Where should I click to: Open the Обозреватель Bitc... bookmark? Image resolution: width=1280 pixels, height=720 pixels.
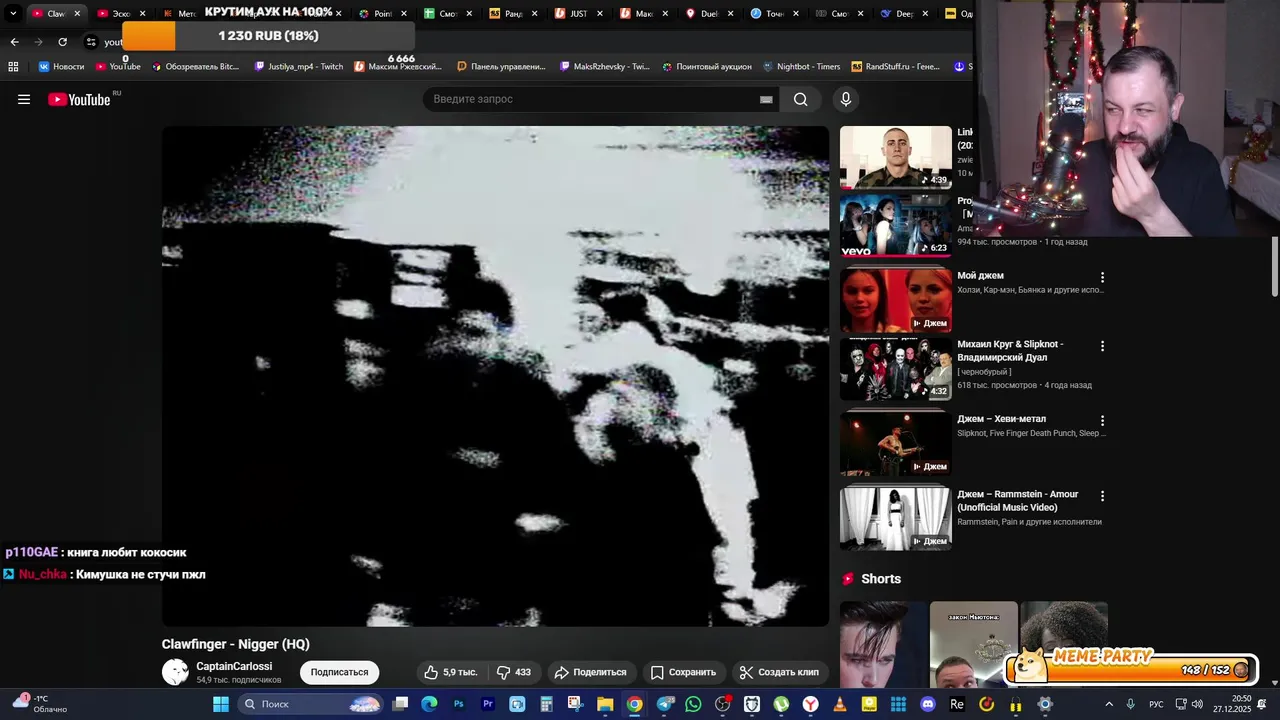tap(195, 66)
